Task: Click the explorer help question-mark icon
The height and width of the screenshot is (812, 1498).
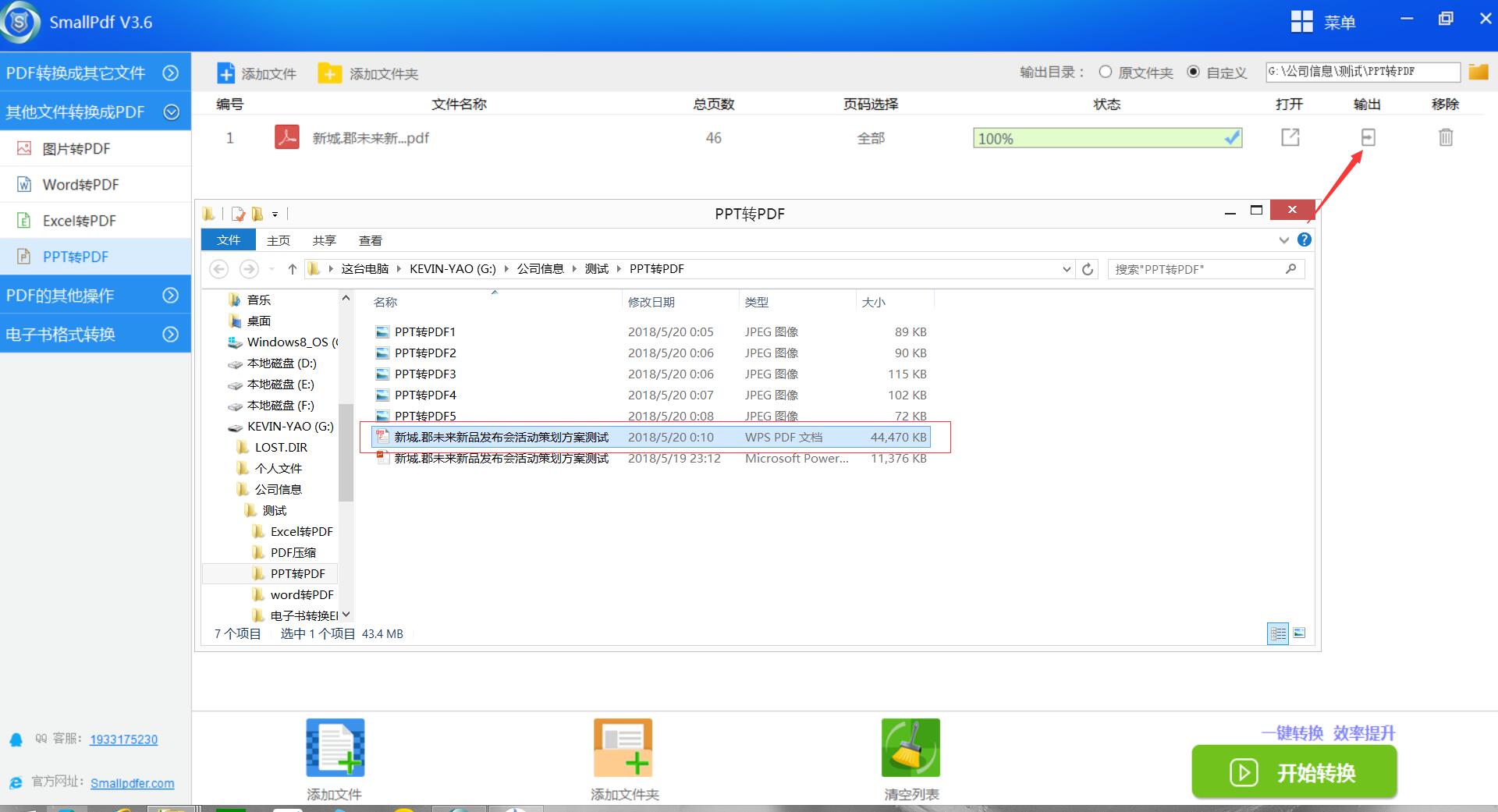Action: click(x=1304, y=239)
